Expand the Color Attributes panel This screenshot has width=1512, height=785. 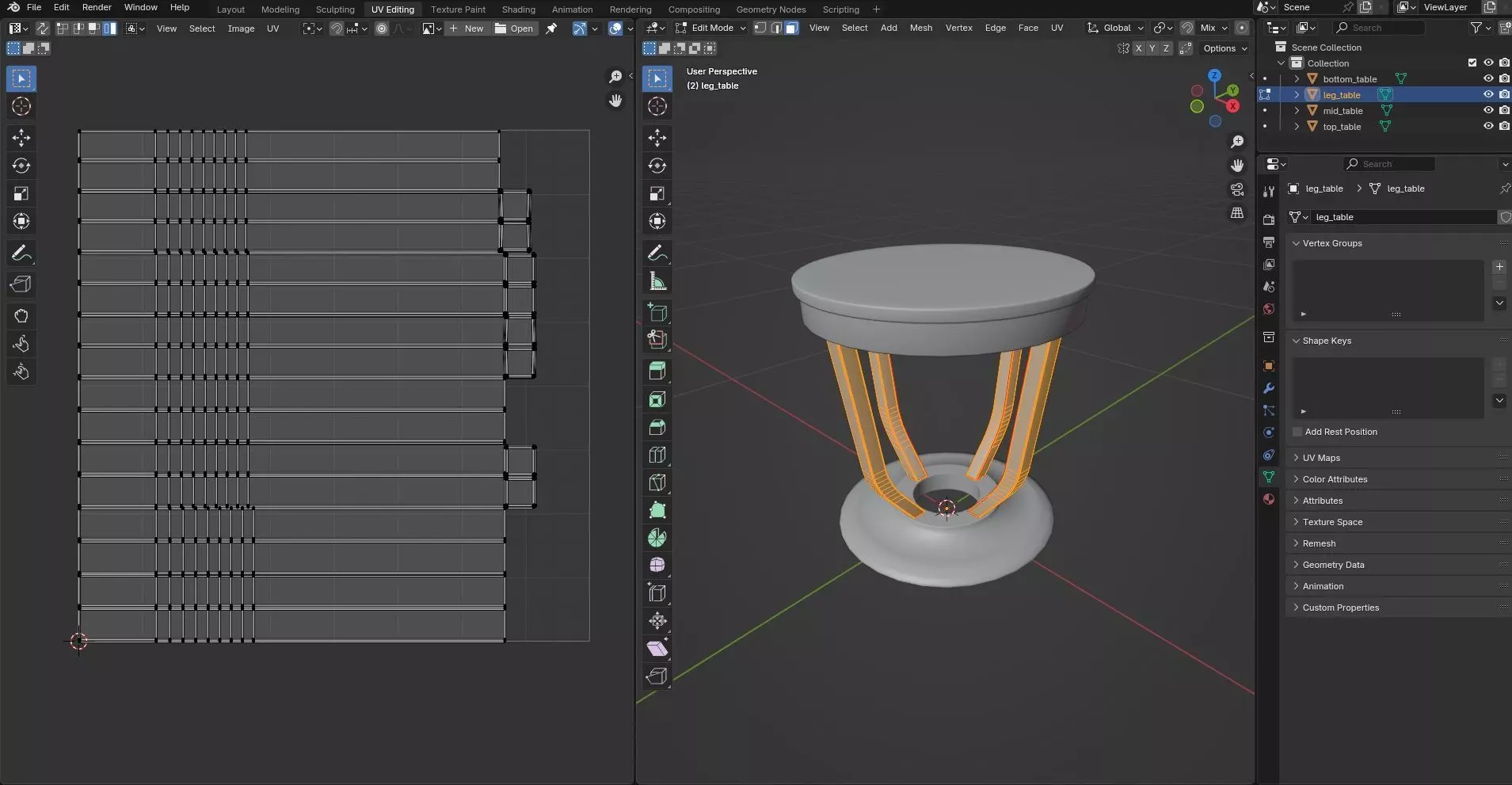tap(1297, 479)
